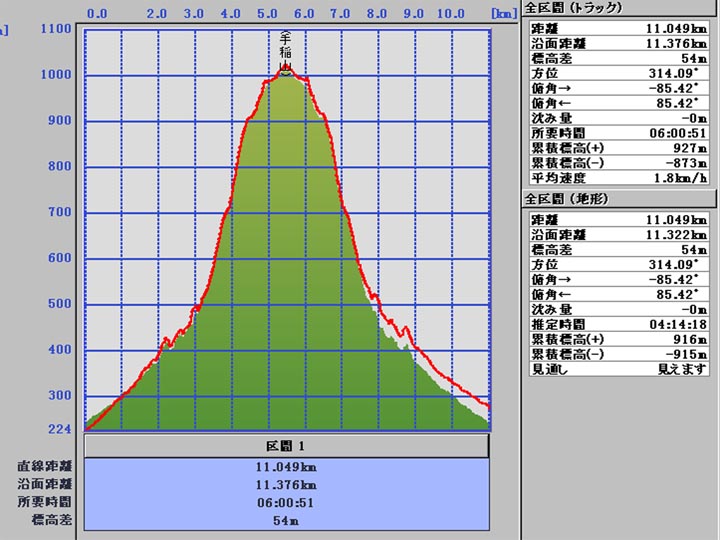This screenshot has width=720, height=540.
Task: Click the 224 minimum elevation axis label
Action: point(60,429)
